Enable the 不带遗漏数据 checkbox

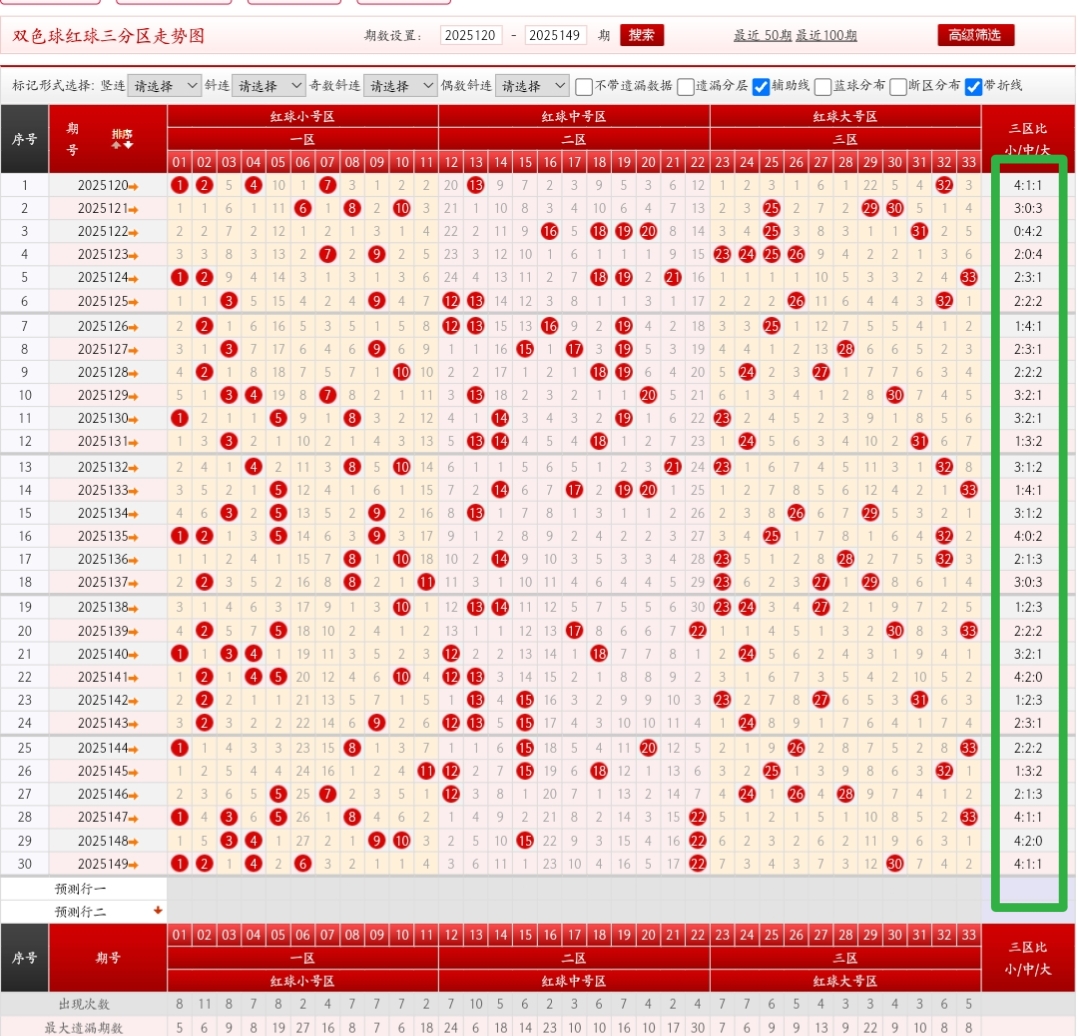pyautogui.click(x=584, y=86)
